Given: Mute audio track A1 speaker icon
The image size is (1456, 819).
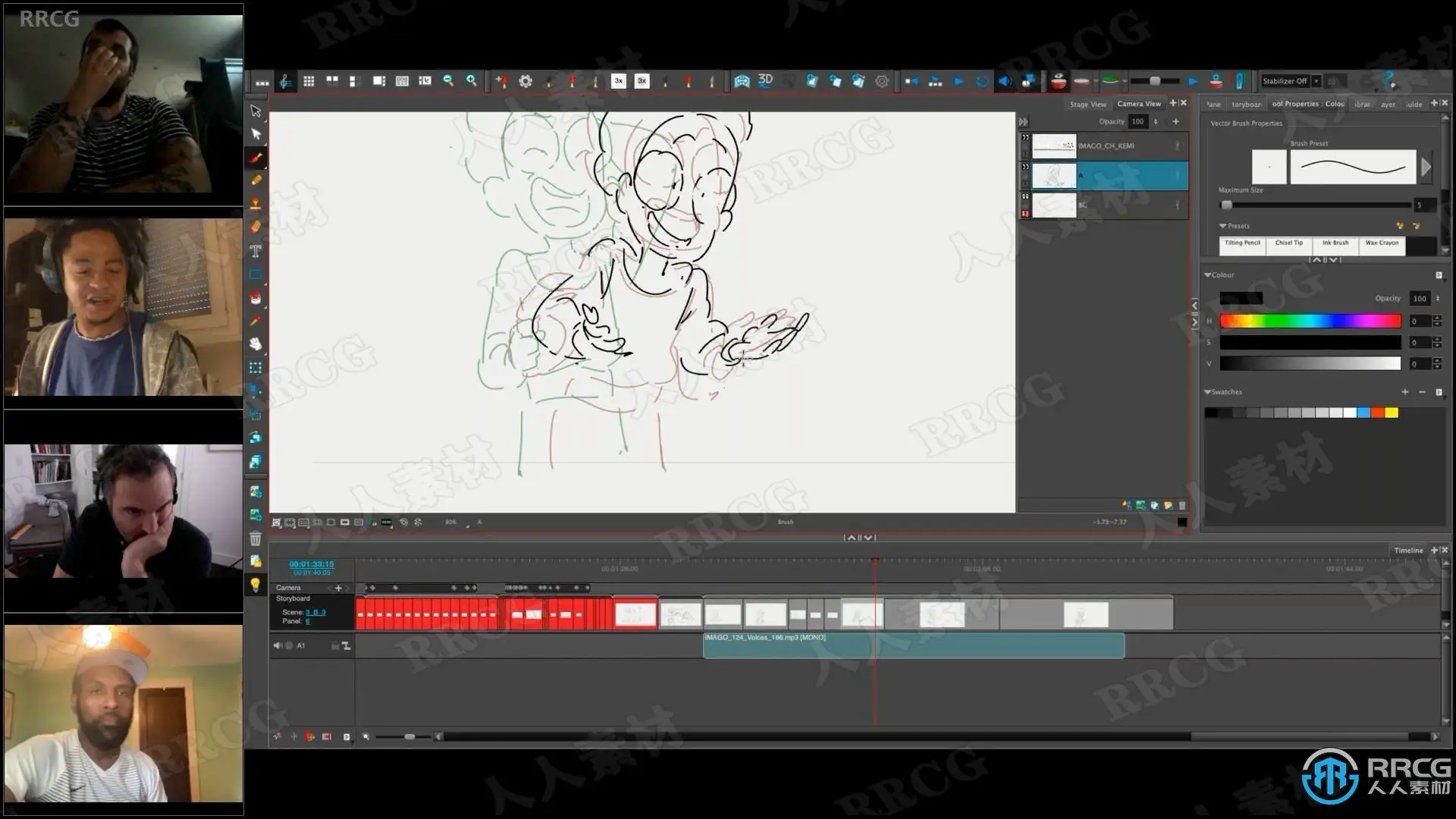Looking at the screenshot, I should [x=278, y=645].
